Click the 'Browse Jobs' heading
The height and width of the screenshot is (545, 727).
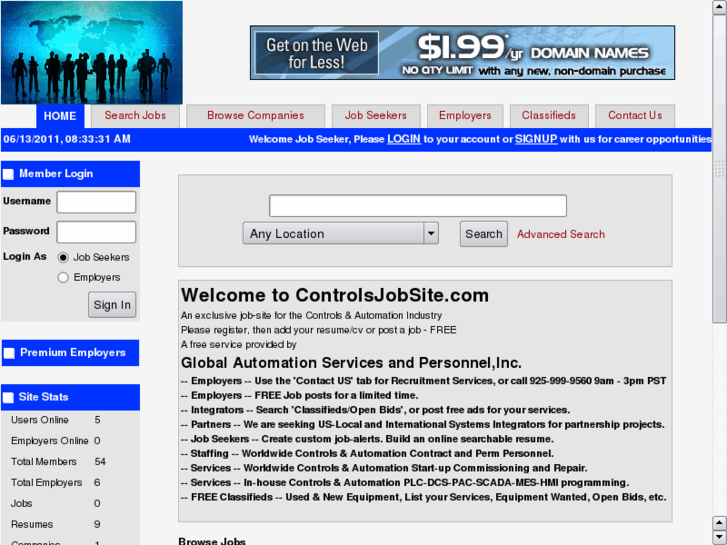tap(212, 540)
